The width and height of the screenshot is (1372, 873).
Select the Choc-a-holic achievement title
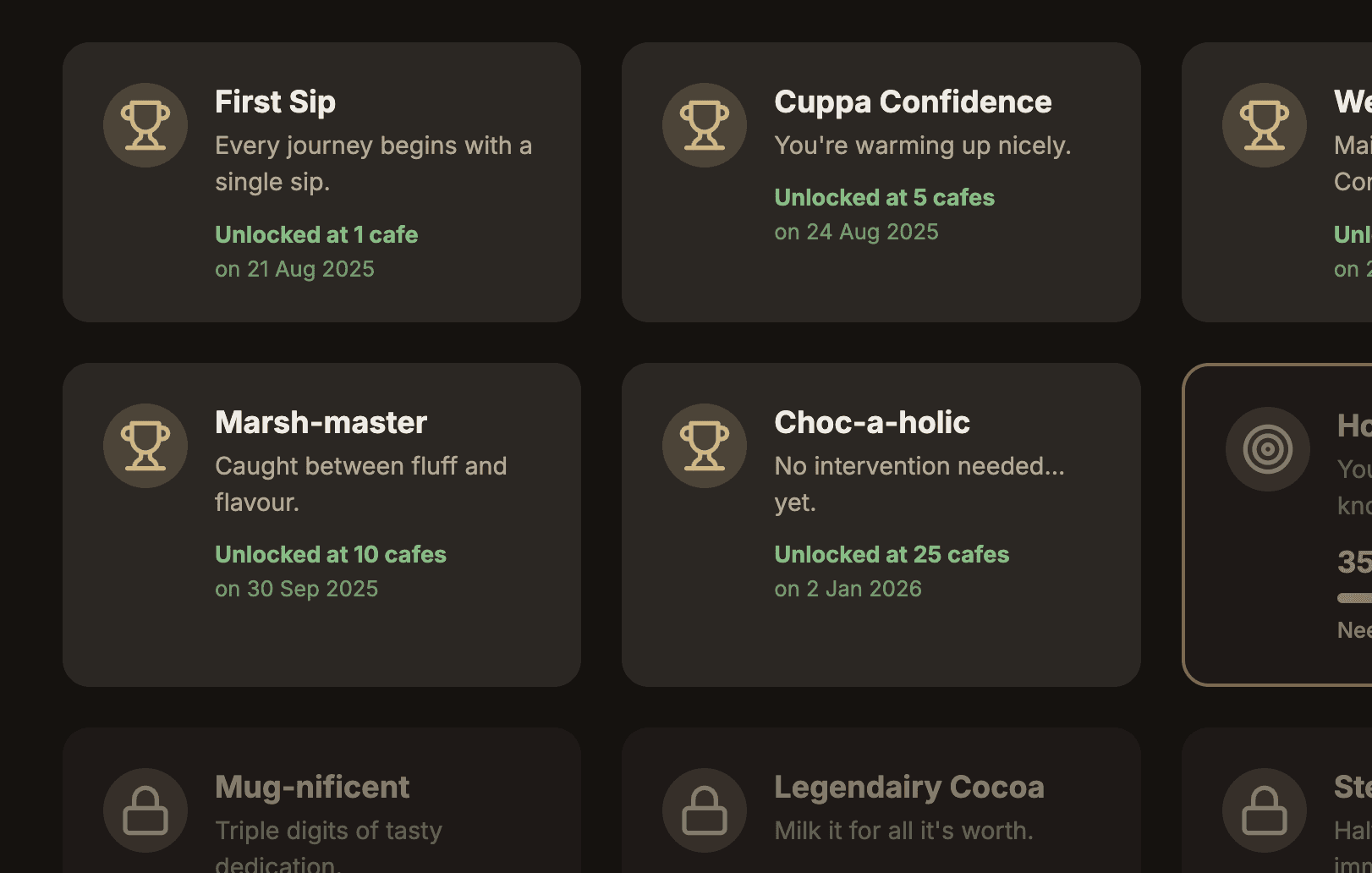(872, 422)
